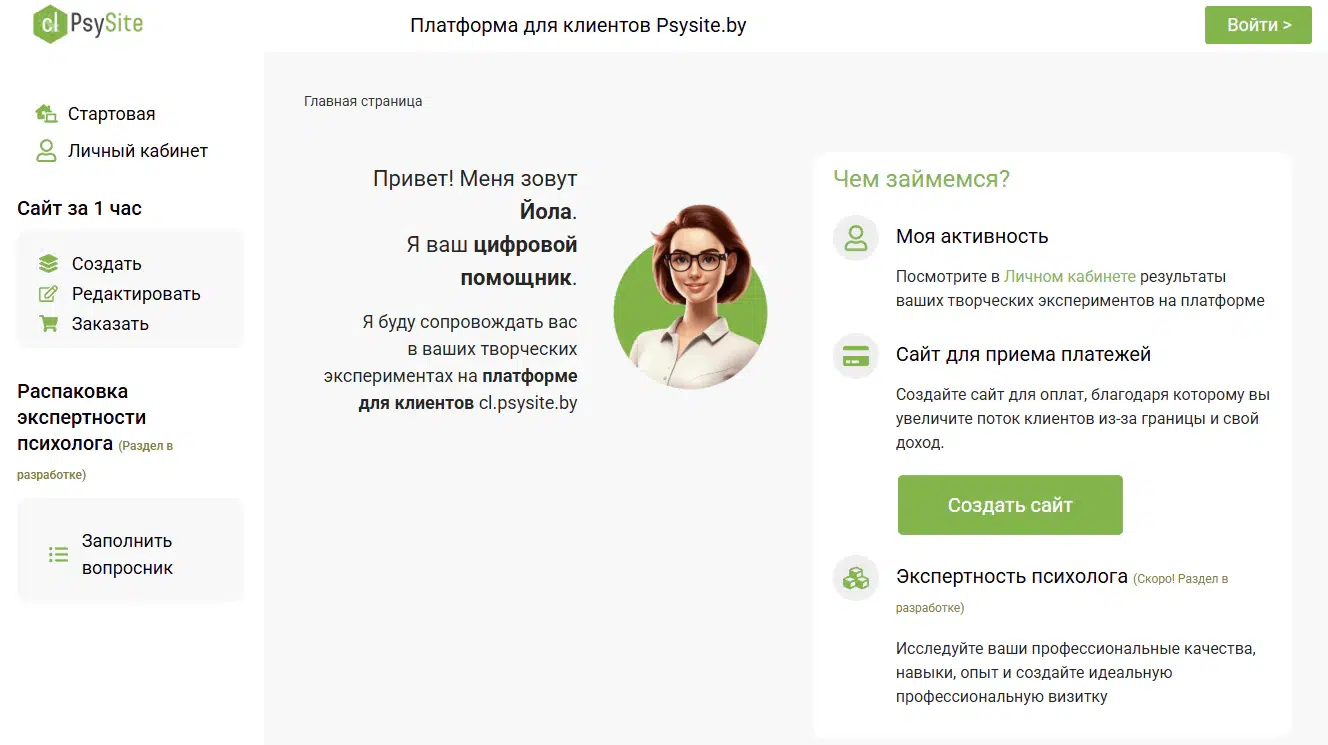Click the user icon beside Личный кабинет
This screenshot has height=745, width=1328.
(x=46, y=151)
